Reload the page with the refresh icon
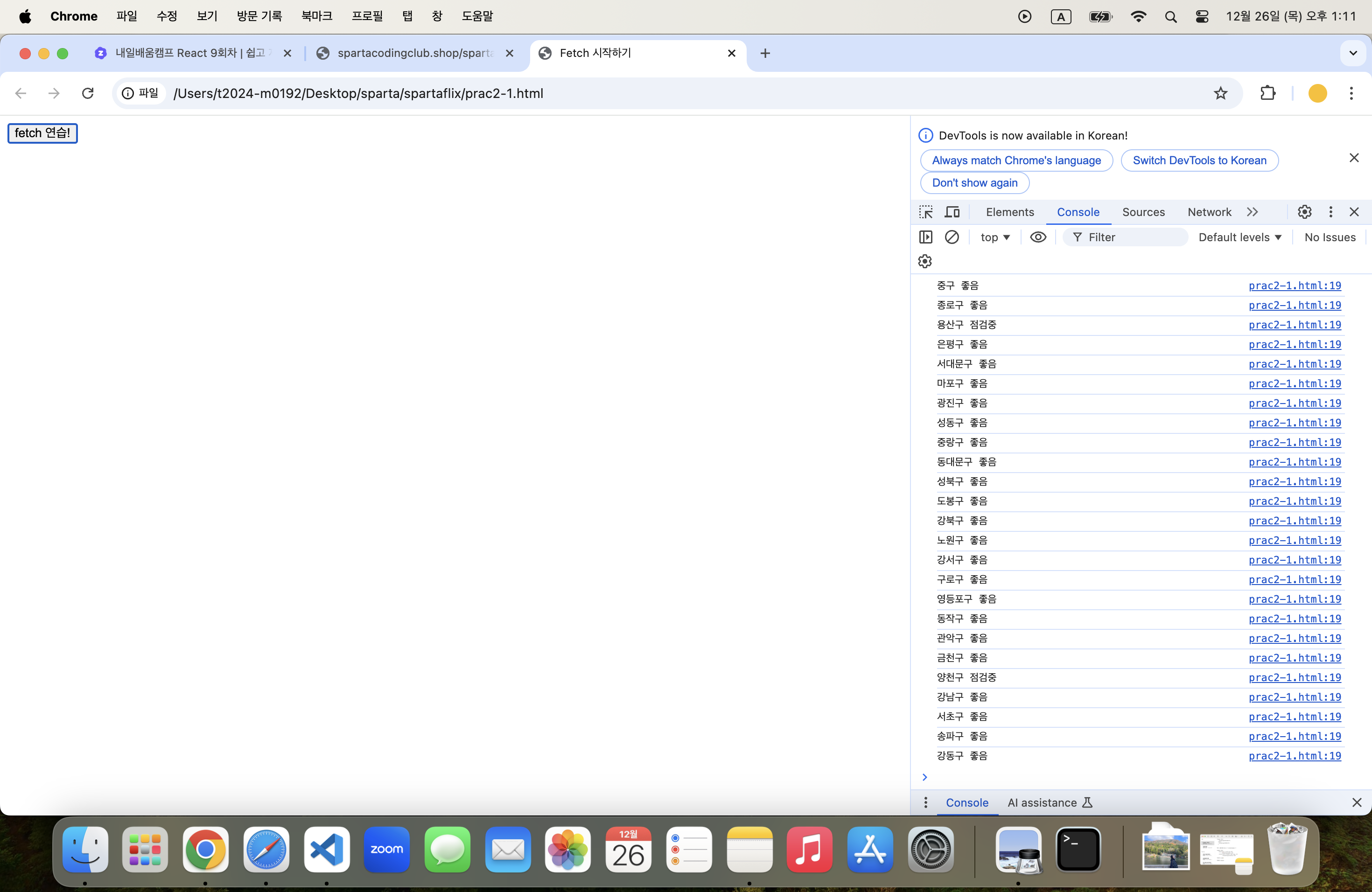The height and width of the screenshot is (892, 1372). [x=88, y=93]
